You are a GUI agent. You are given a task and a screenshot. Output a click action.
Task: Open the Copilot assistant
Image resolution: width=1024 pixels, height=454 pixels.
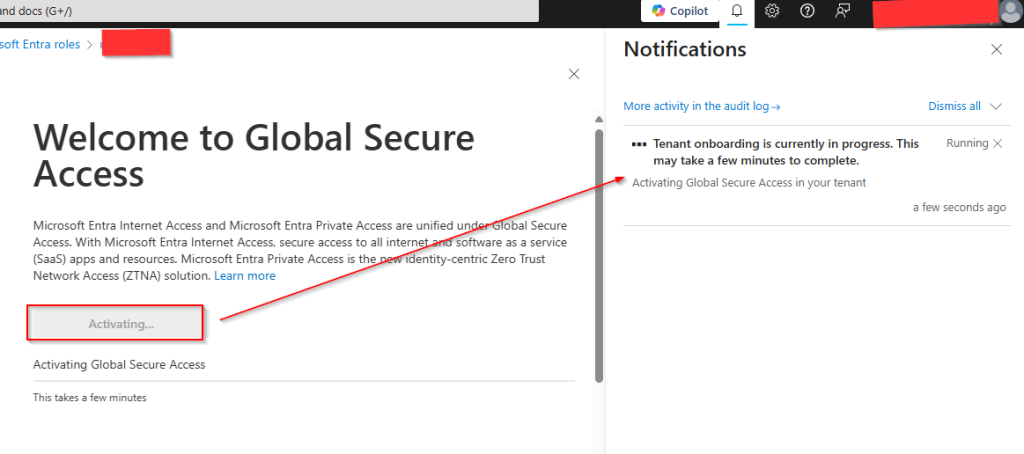point(680,11)
